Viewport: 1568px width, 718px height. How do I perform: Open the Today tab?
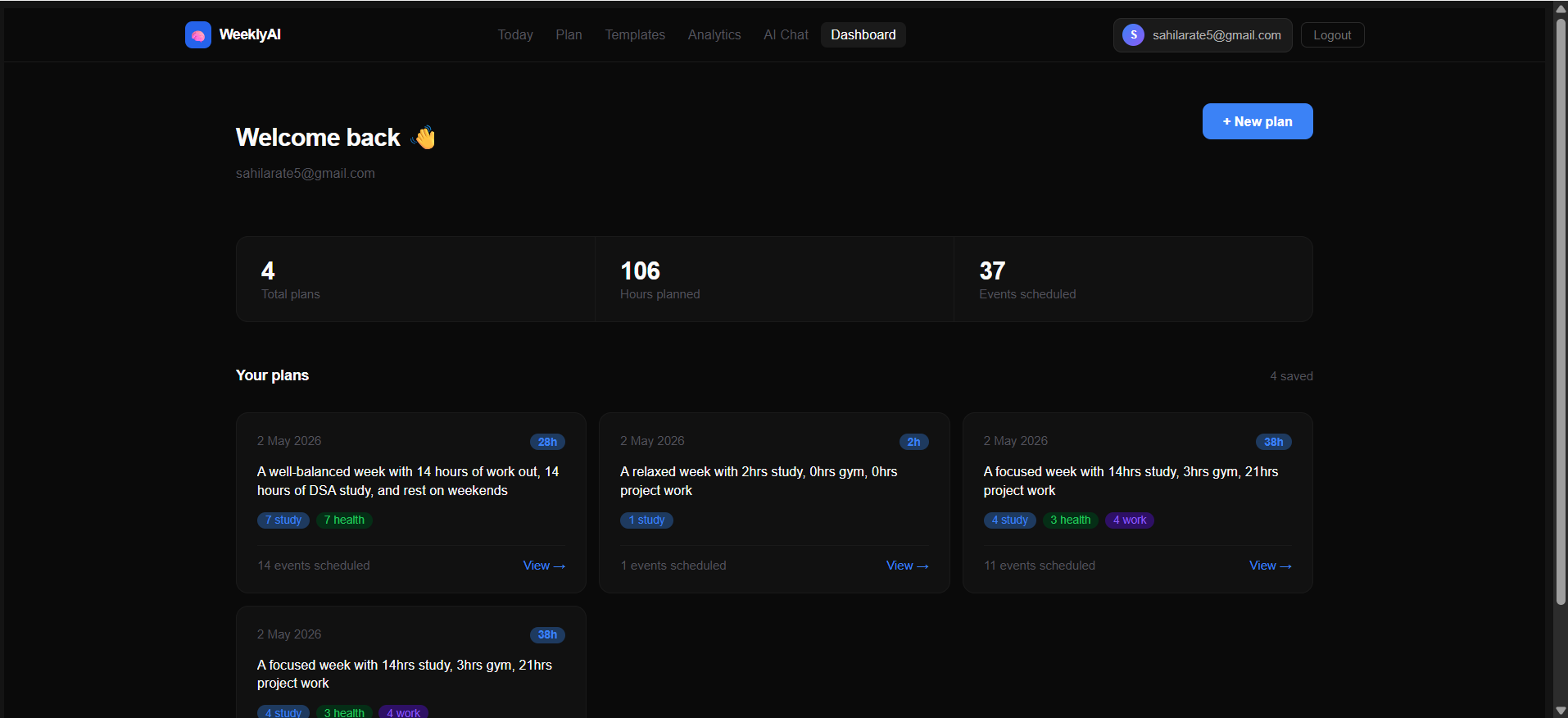515,34
